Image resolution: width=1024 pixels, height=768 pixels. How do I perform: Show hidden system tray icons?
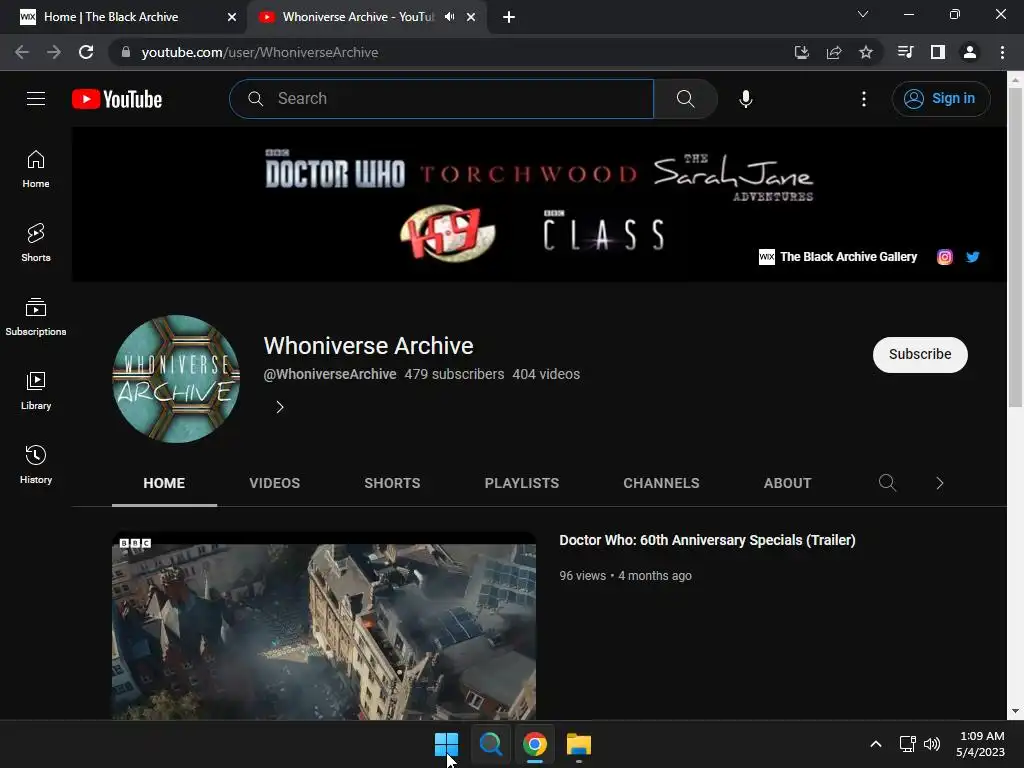(x=876, y=744)
